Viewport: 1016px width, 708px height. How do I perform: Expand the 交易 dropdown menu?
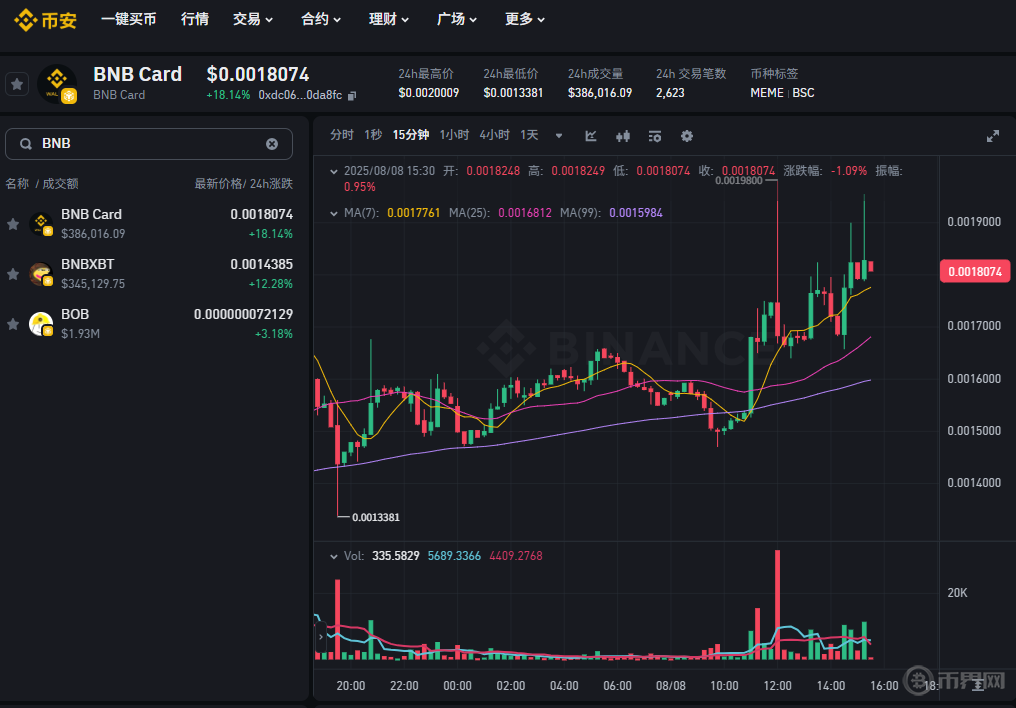253,19
